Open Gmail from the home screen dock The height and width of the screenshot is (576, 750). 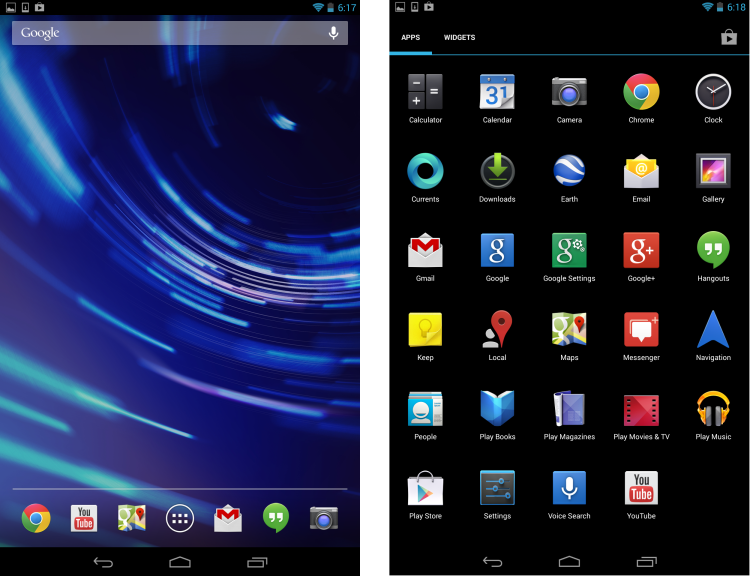click(228, 518)
